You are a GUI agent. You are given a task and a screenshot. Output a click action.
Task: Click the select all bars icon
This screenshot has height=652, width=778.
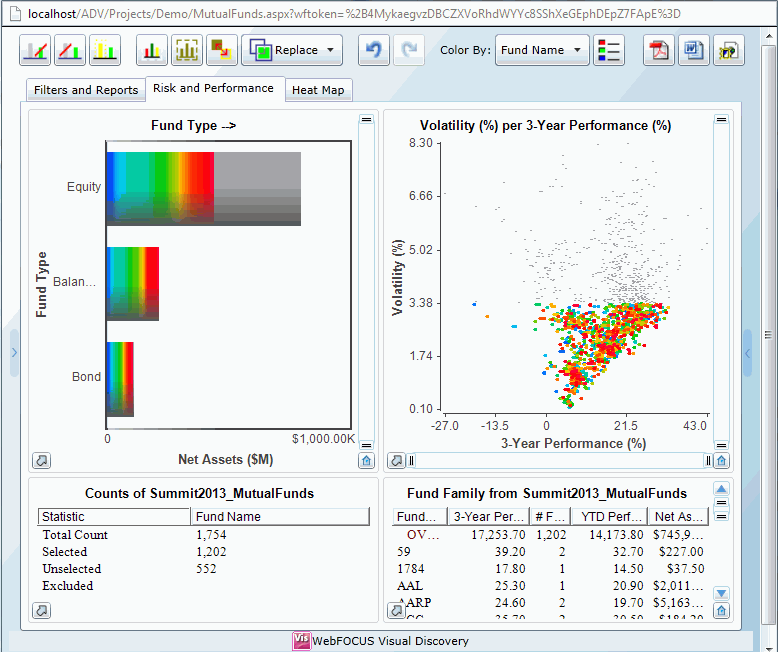(152, 50)
